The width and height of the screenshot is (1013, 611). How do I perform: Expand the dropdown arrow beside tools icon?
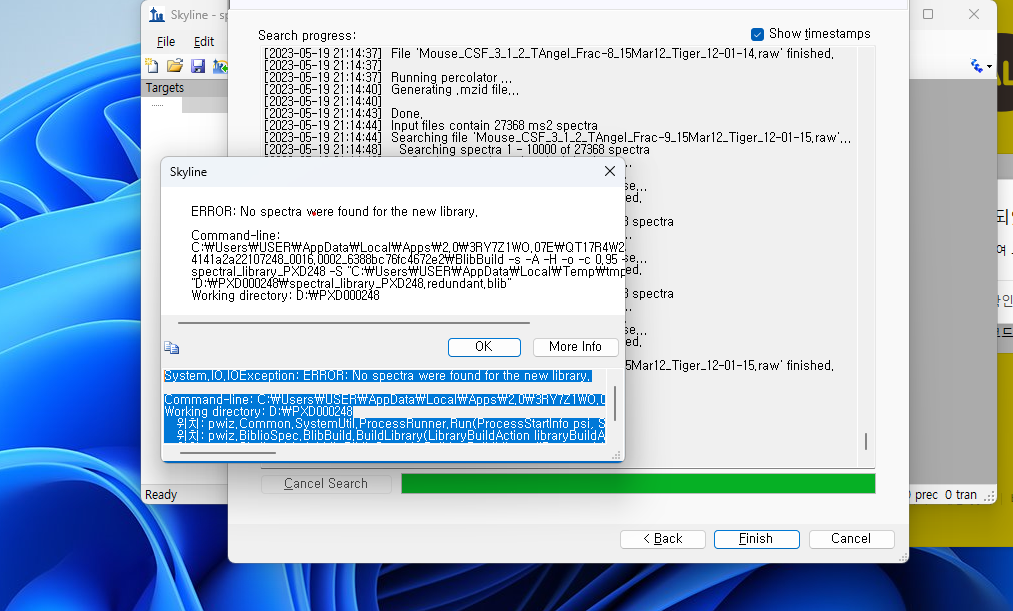coord(989,67)
